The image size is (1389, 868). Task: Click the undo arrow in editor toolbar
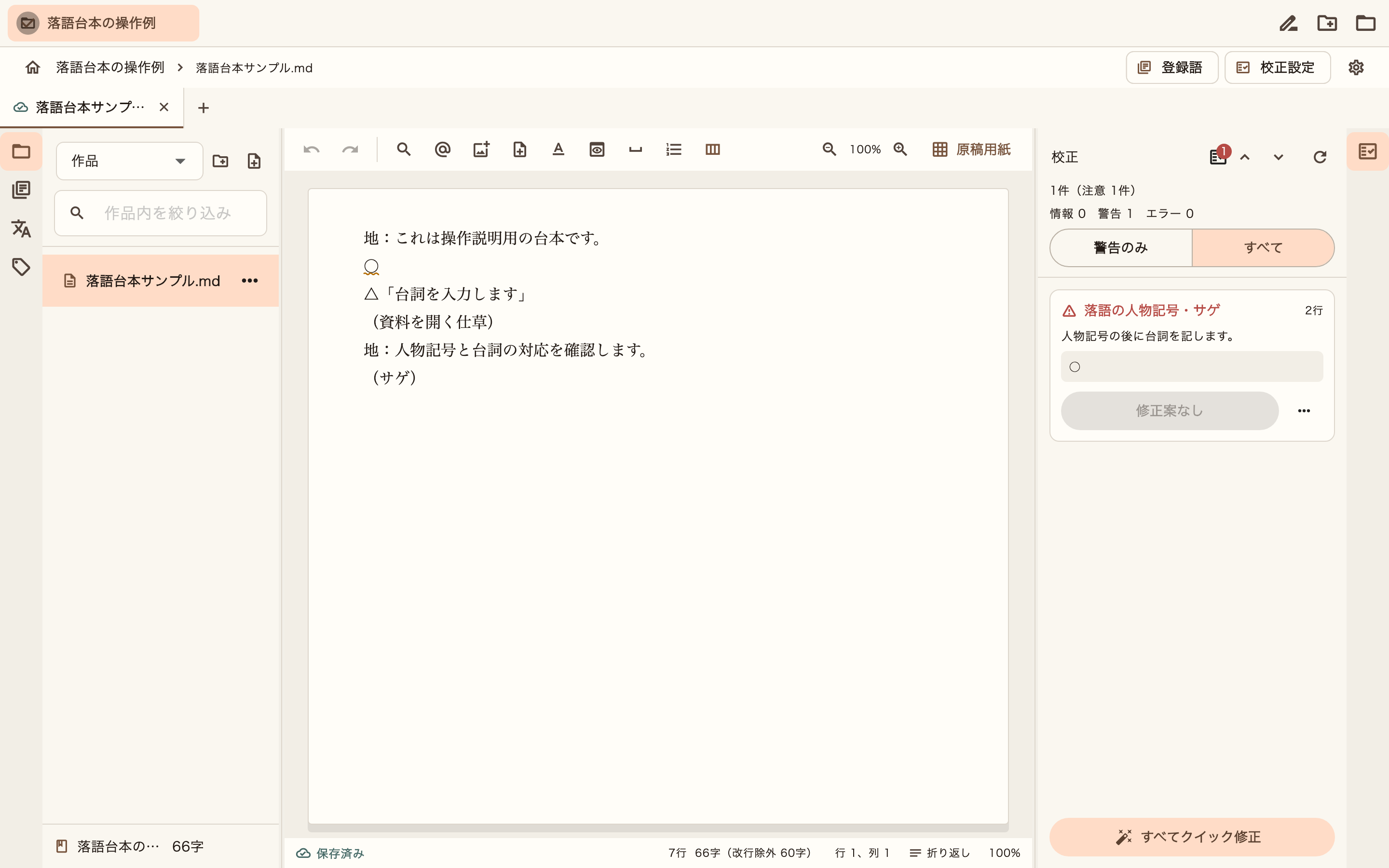(311, 150)
